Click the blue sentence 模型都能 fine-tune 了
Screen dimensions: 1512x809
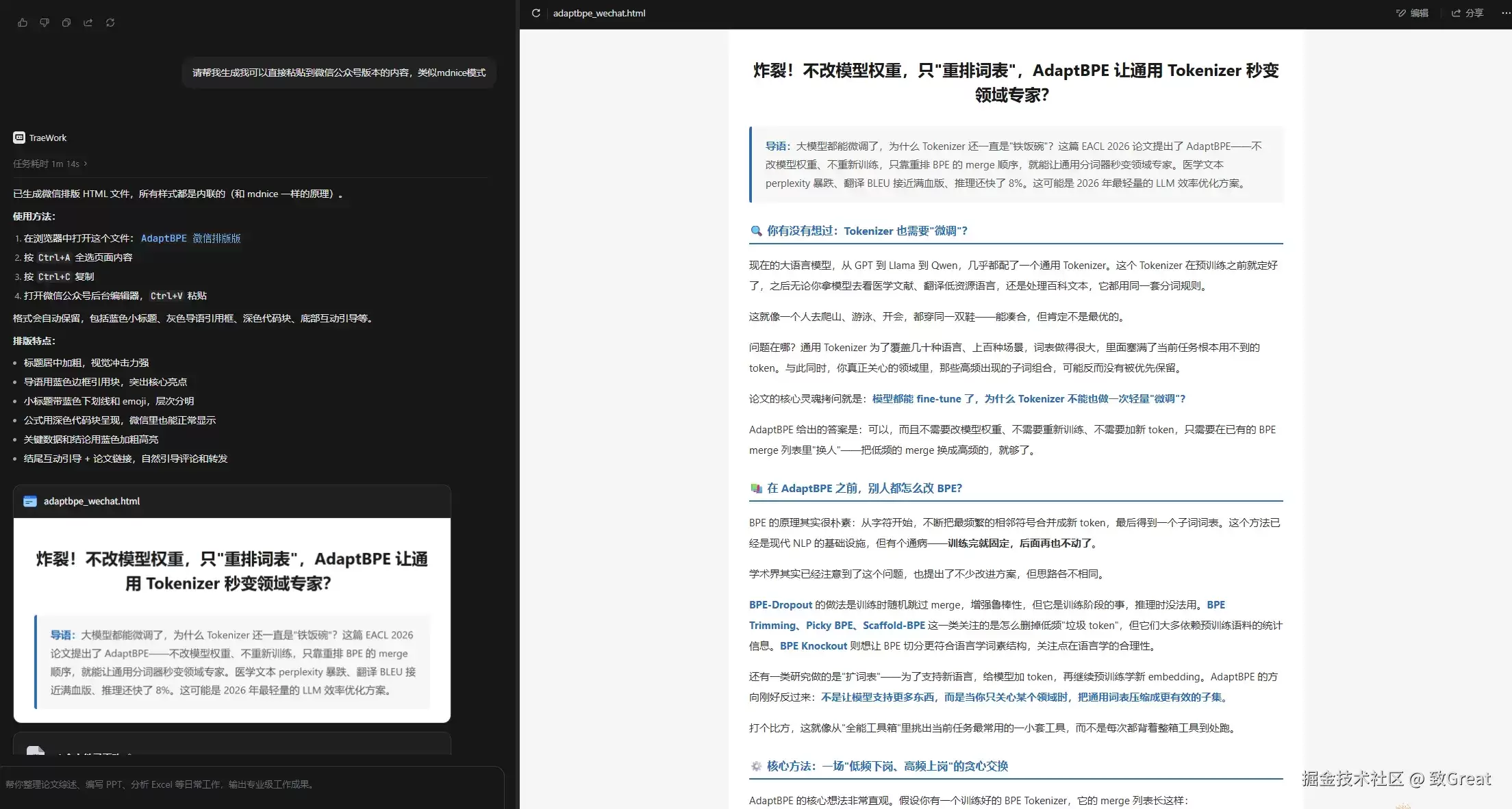[x=1029, y=398]
